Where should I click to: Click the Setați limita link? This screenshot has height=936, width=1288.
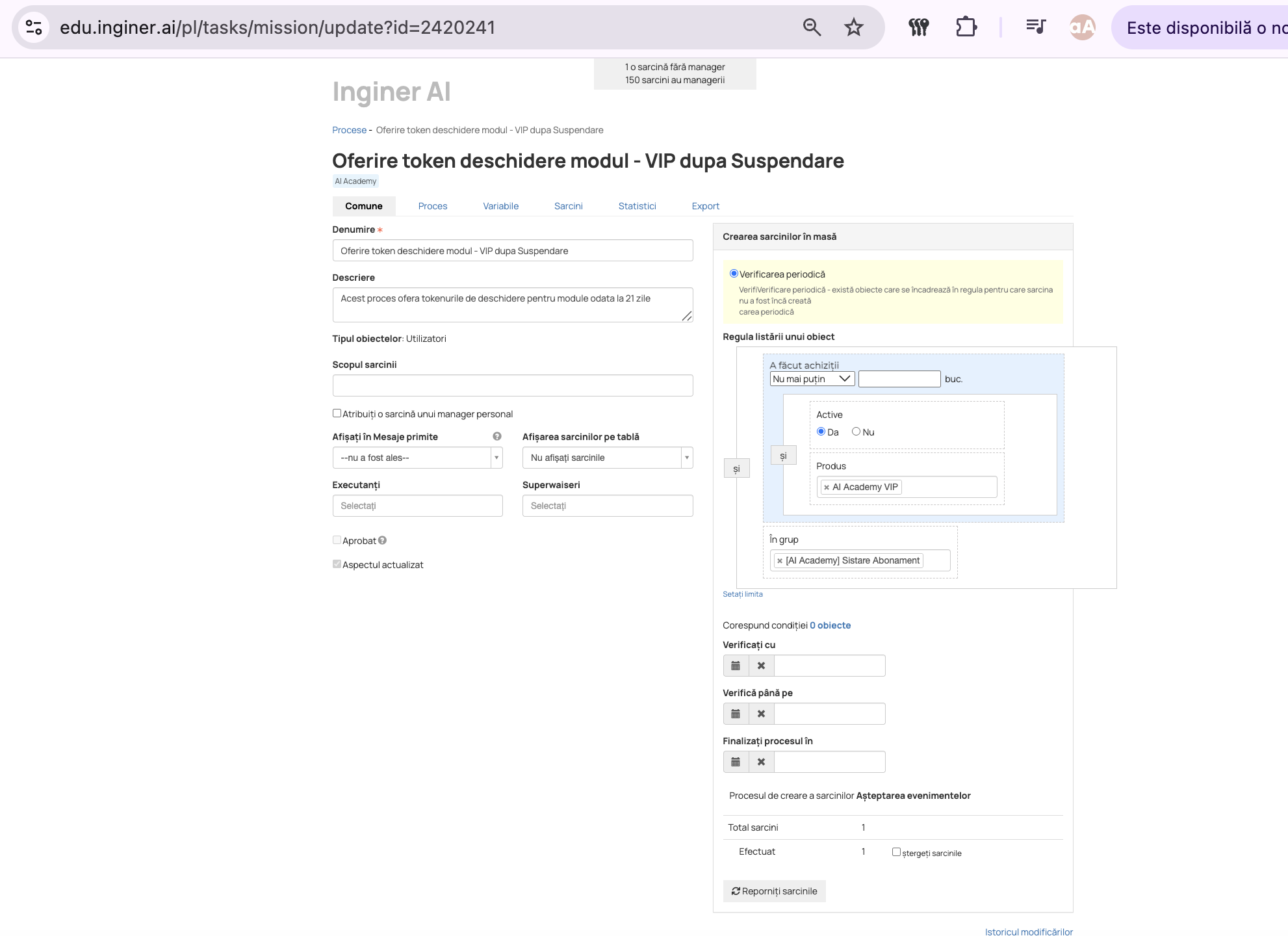tap(743, 594)
